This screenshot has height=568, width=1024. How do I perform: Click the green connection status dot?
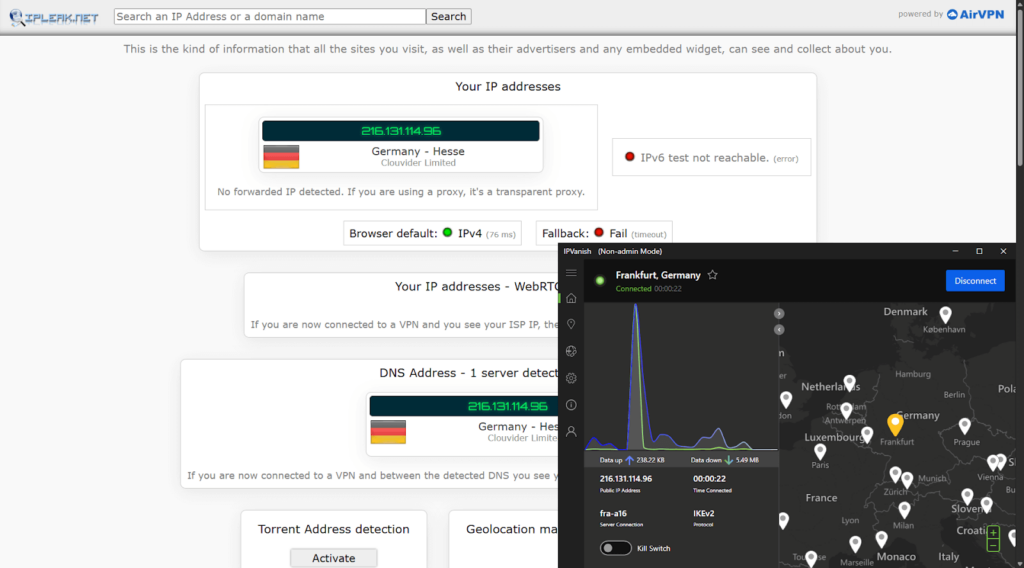click(x=600, y=281)
